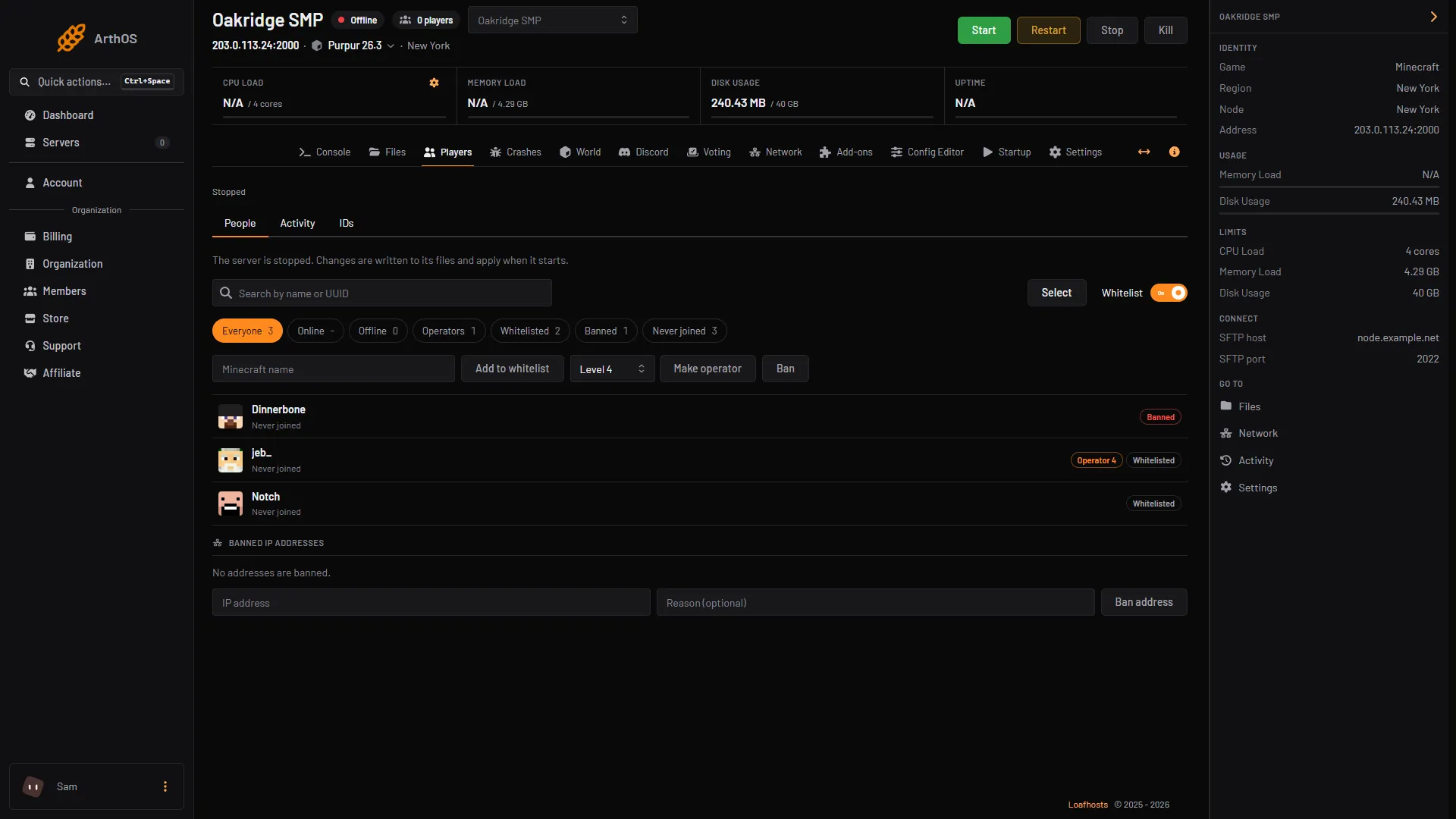Click the Make operator button
Image resolution: width=1456 pixels, height=819 pixels.
[x=708, y=369]
